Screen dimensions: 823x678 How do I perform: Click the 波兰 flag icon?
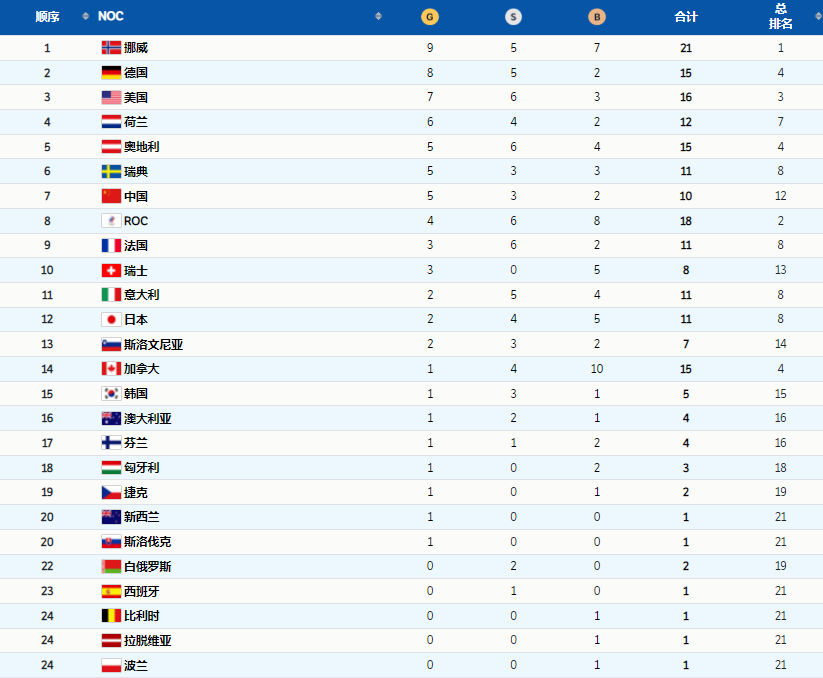coord(111,666)
